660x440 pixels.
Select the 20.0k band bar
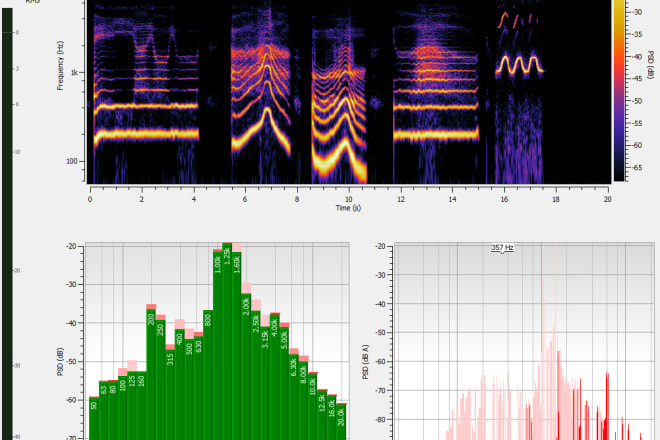pos(341,420)
